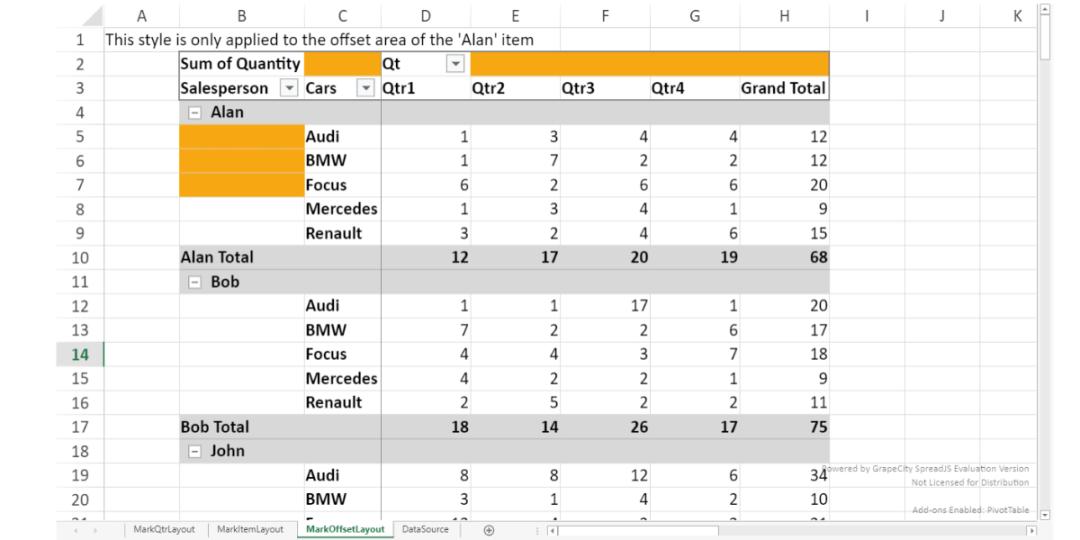Screen dimensions: 1080x540
Task: Click Alan's Focus grand total 20
Action: tap(785, 185)
